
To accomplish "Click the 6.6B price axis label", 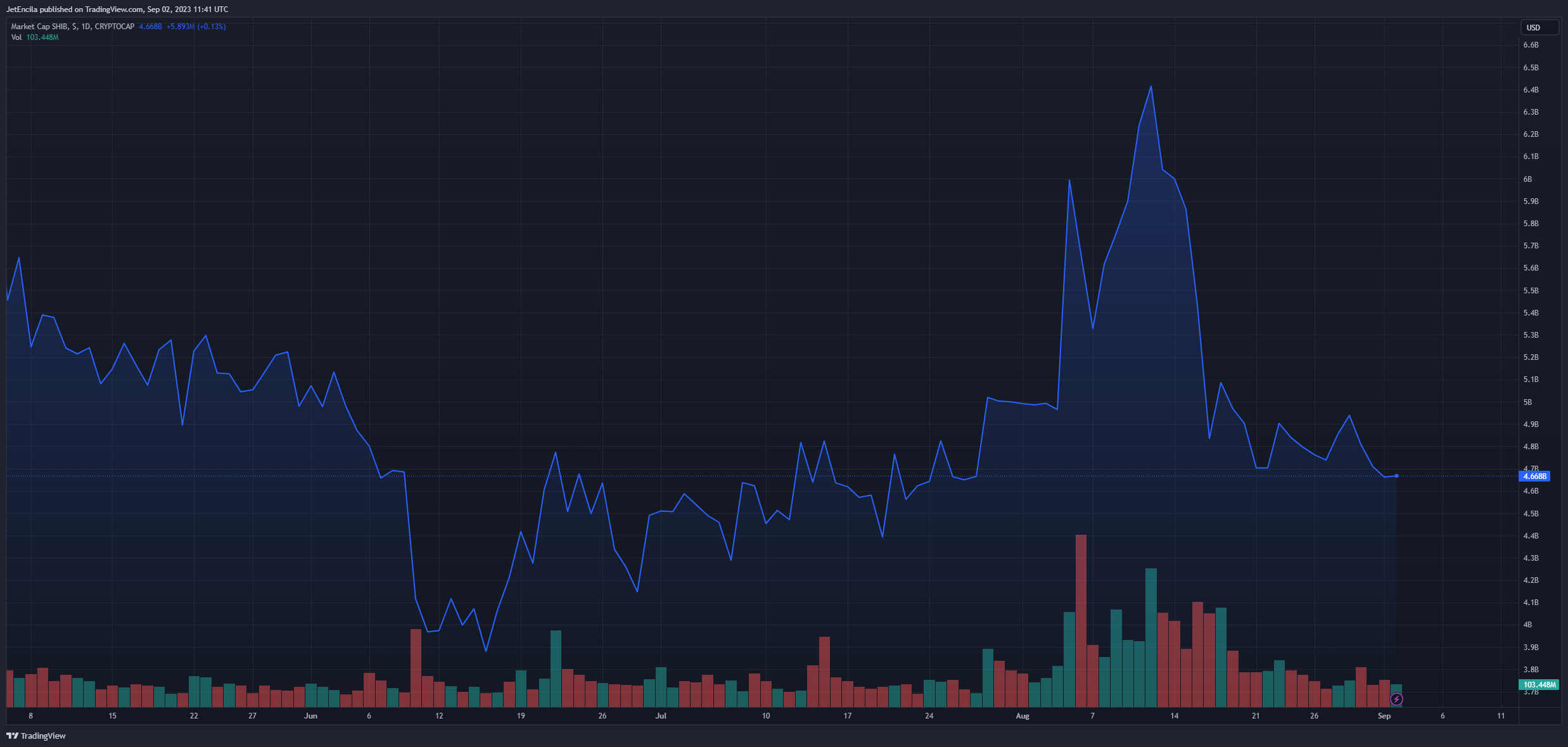I will coord(1531,45).
